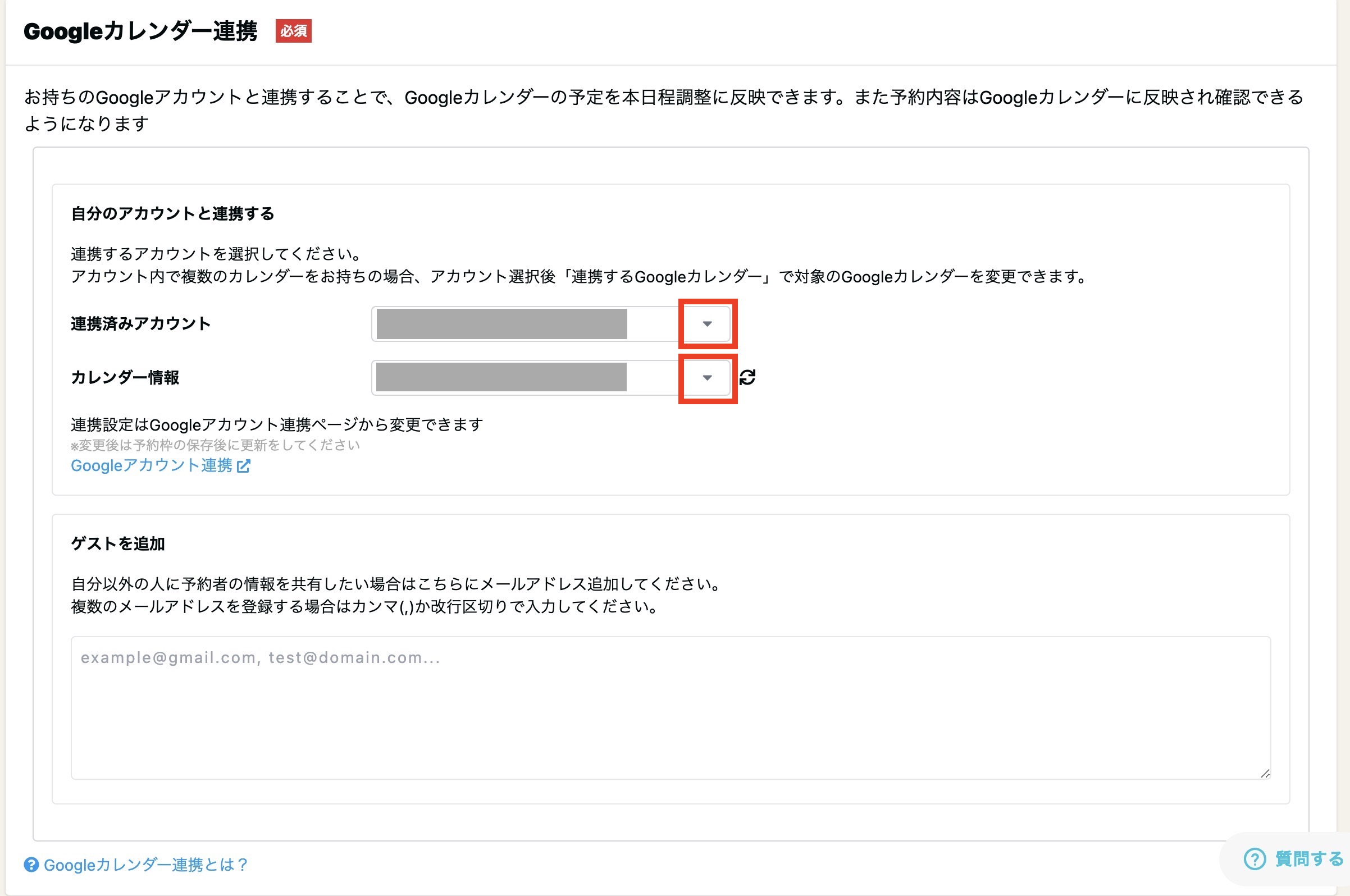
Task: Click the external-link icon after Googleアカウント連携
Action: (x=244, y=466)
